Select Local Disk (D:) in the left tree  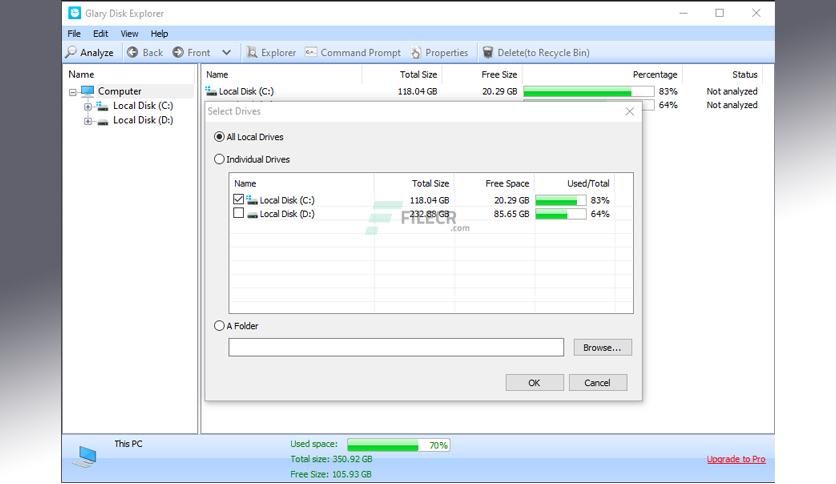pos(143,120)
